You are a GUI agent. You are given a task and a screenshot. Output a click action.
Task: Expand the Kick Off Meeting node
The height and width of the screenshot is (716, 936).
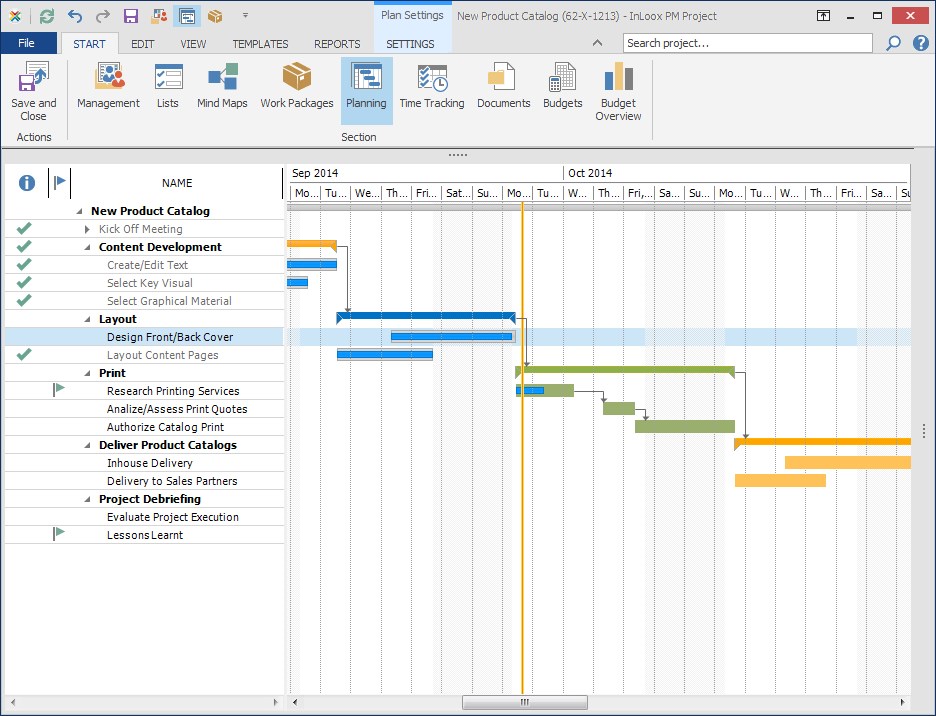point(87,229)
